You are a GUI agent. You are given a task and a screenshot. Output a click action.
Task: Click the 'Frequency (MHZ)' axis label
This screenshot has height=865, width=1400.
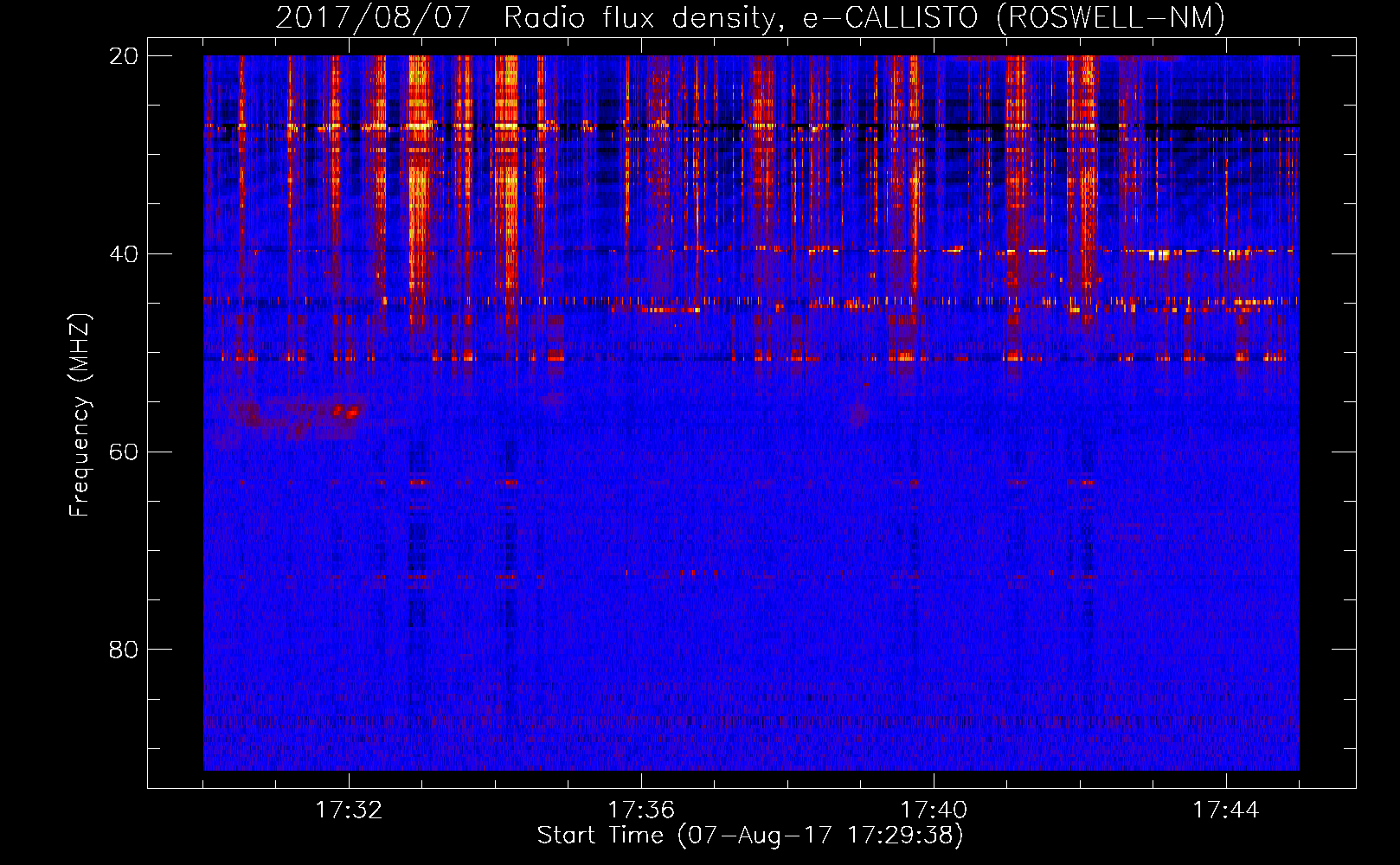80,414
